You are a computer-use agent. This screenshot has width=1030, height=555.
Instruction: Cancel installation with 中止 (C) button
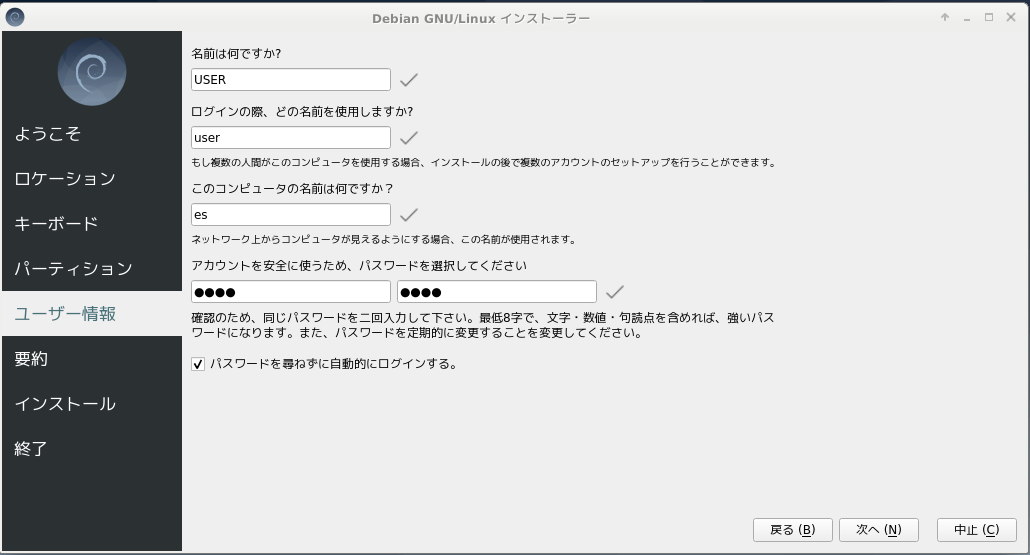(x=976, y=530)
